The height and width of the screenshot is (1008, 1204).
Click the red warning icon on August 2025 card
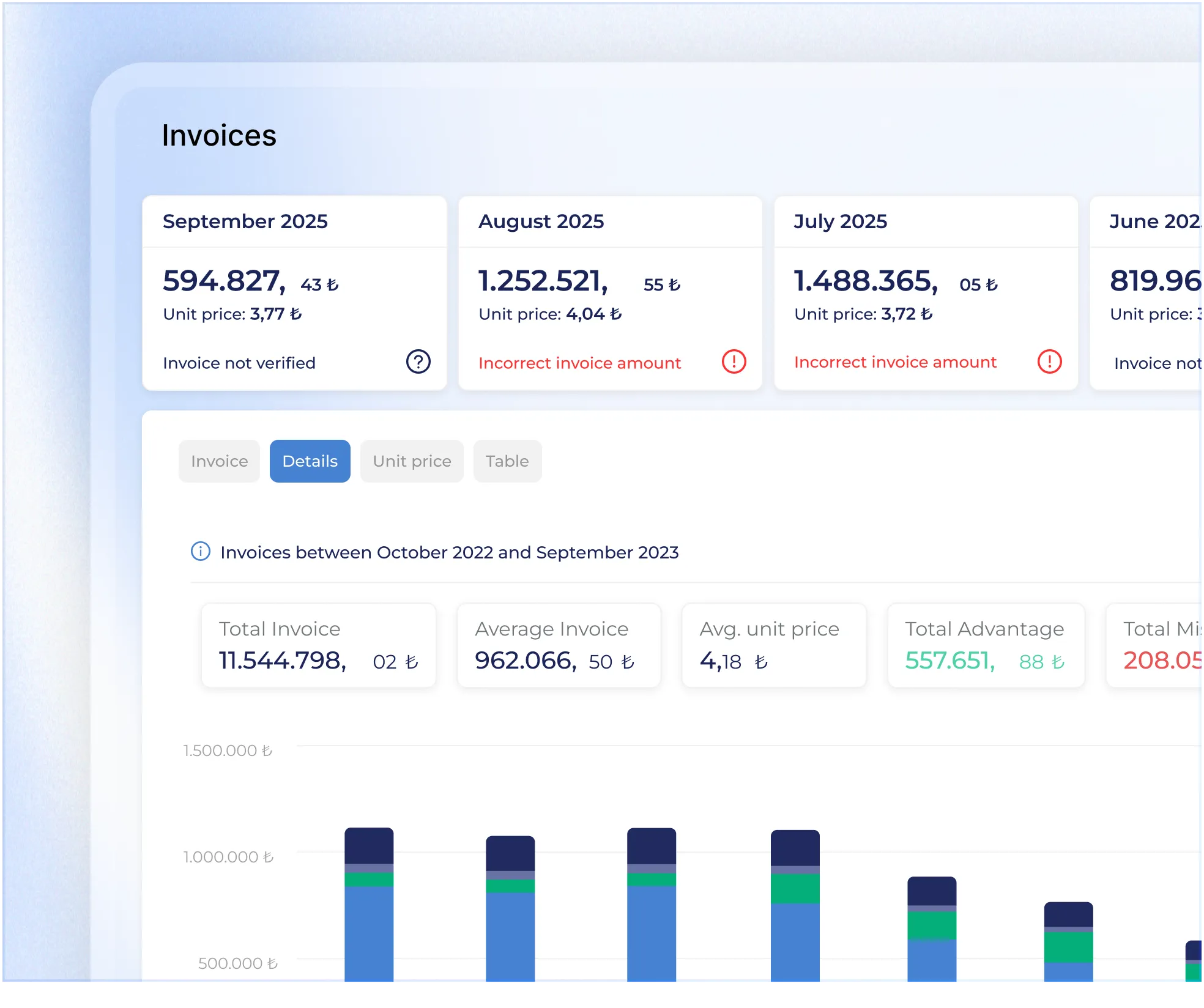(x=734, y=361)
